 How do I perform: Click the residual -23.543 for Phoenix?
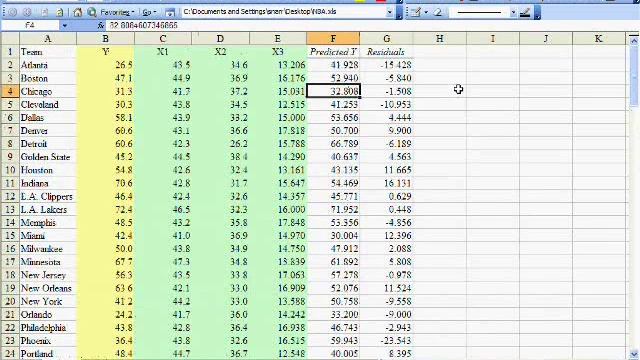coord(386,340)
